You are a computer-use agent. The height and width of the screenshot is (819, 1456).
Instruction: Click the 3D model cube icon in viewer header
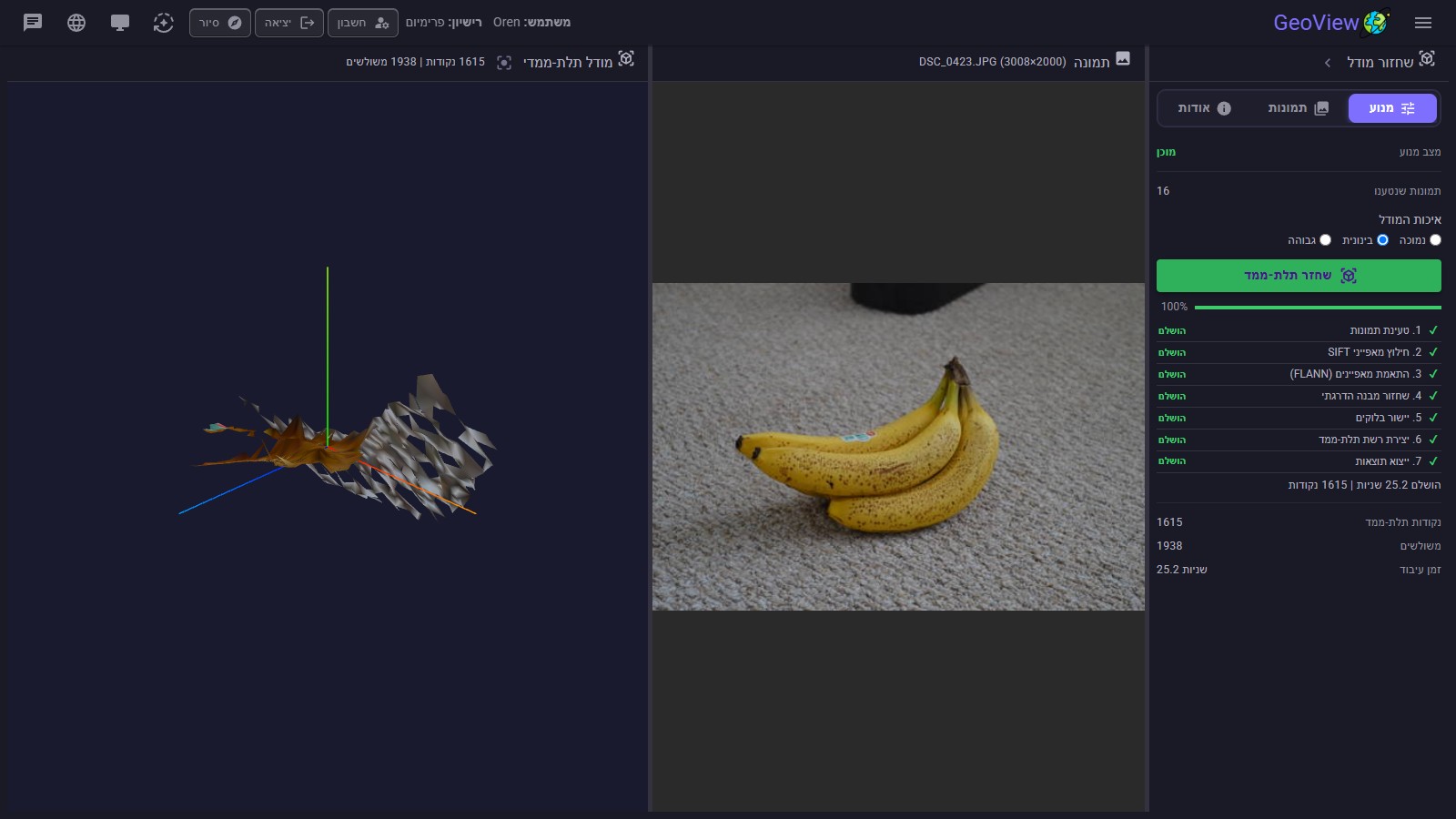(x=626, y=58)
